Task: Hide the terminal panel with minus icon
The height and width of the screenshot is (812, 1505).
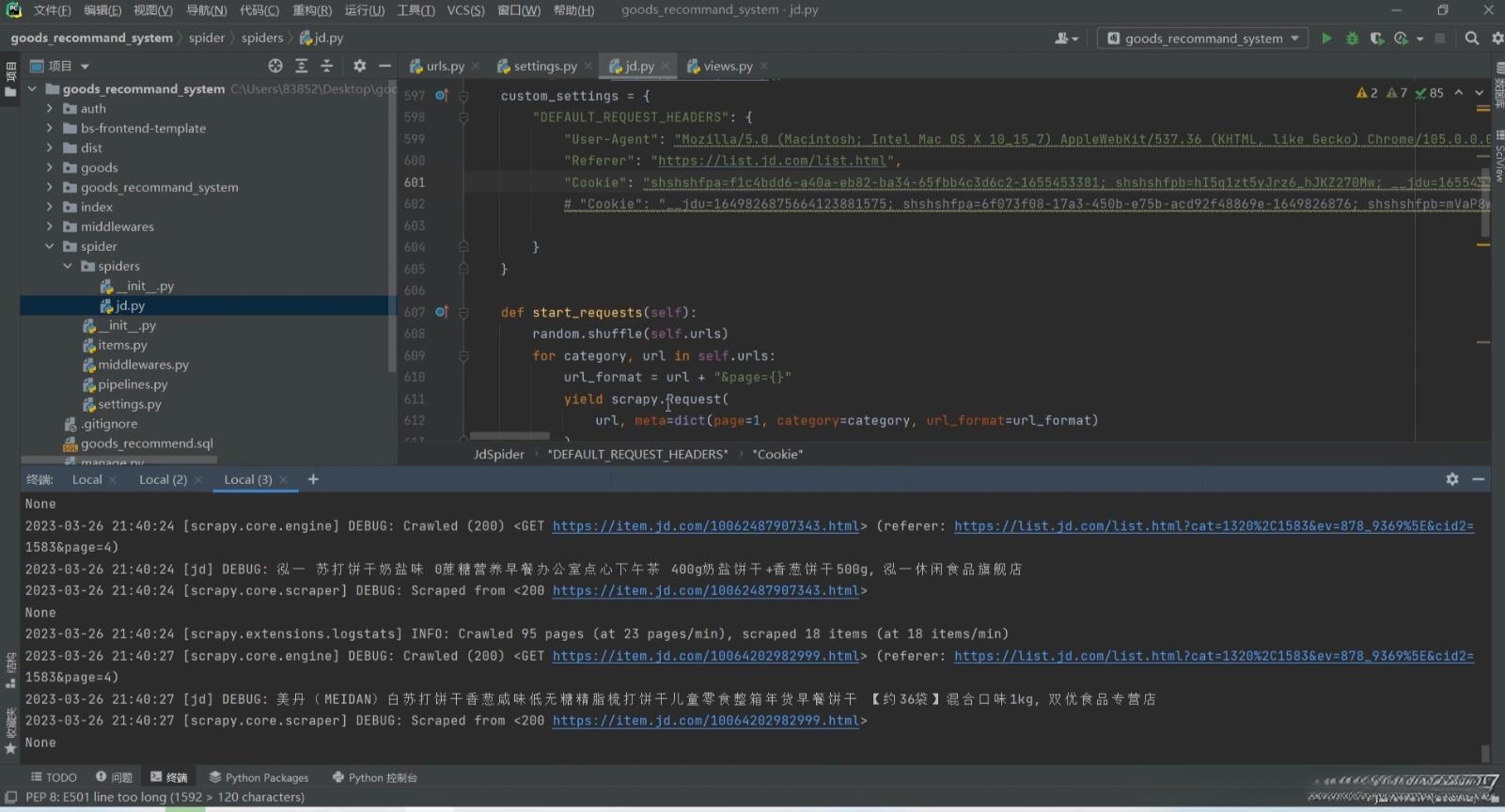Action: click(x=1478, y=479)
